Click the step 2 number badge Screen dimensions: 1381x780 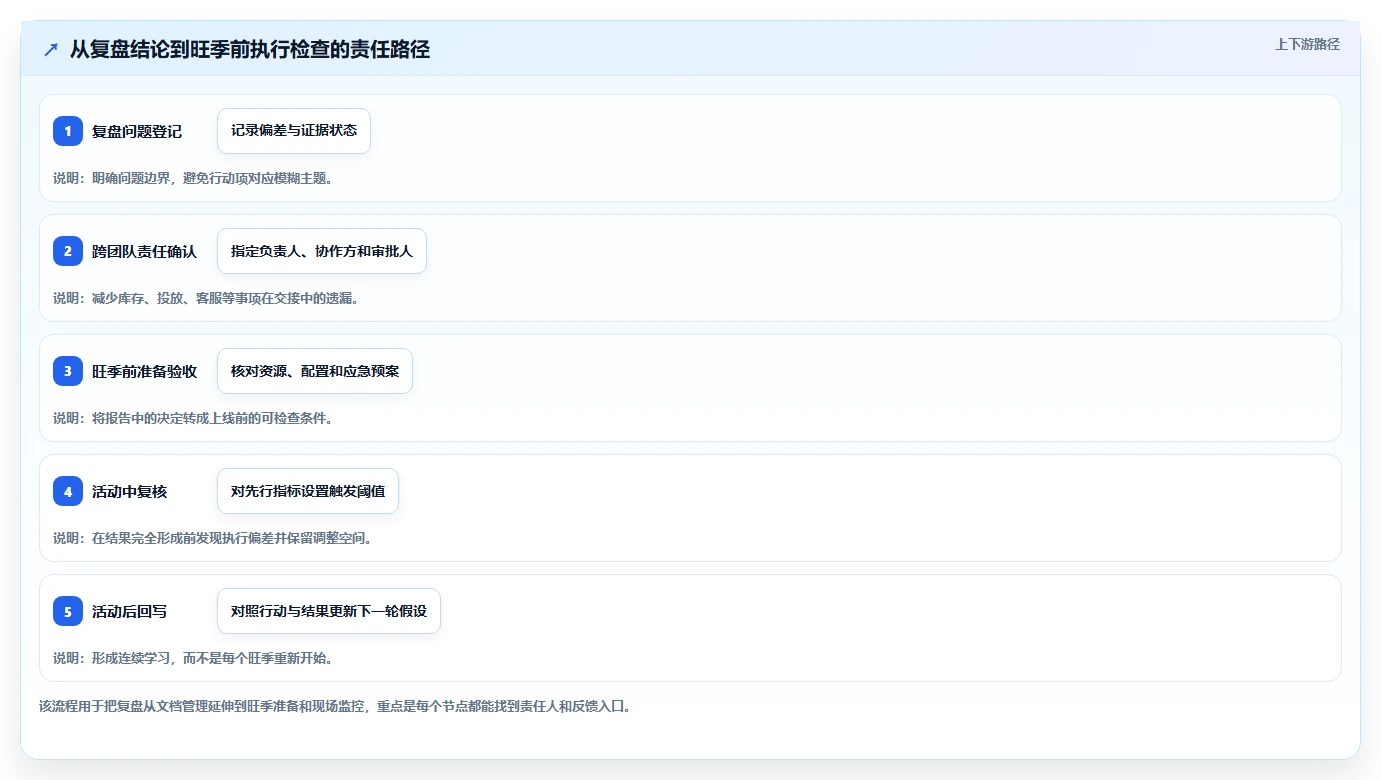[68, 251]
